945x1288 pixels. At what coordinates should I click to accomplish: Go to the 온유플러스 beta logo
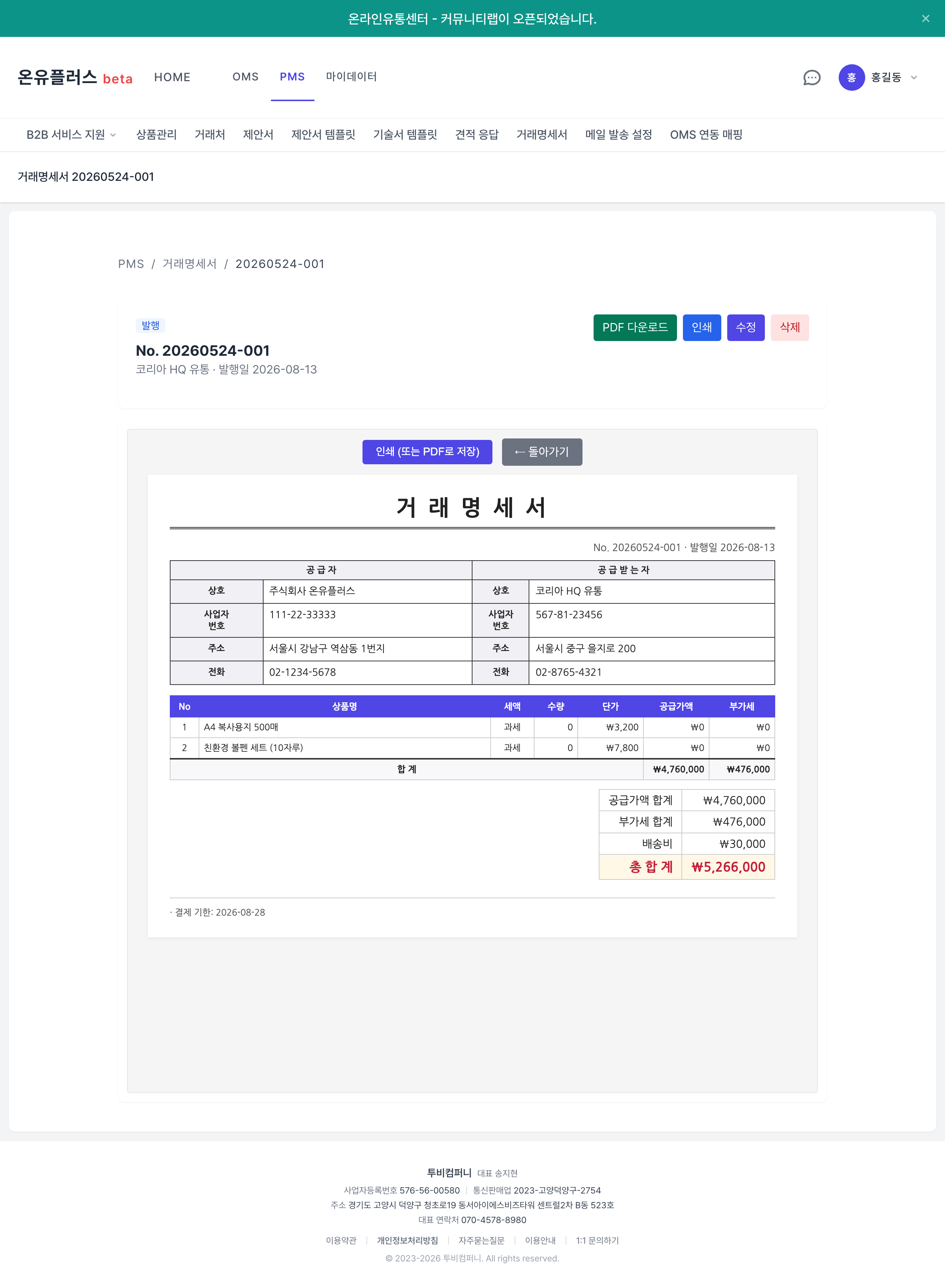coord(75,77)
